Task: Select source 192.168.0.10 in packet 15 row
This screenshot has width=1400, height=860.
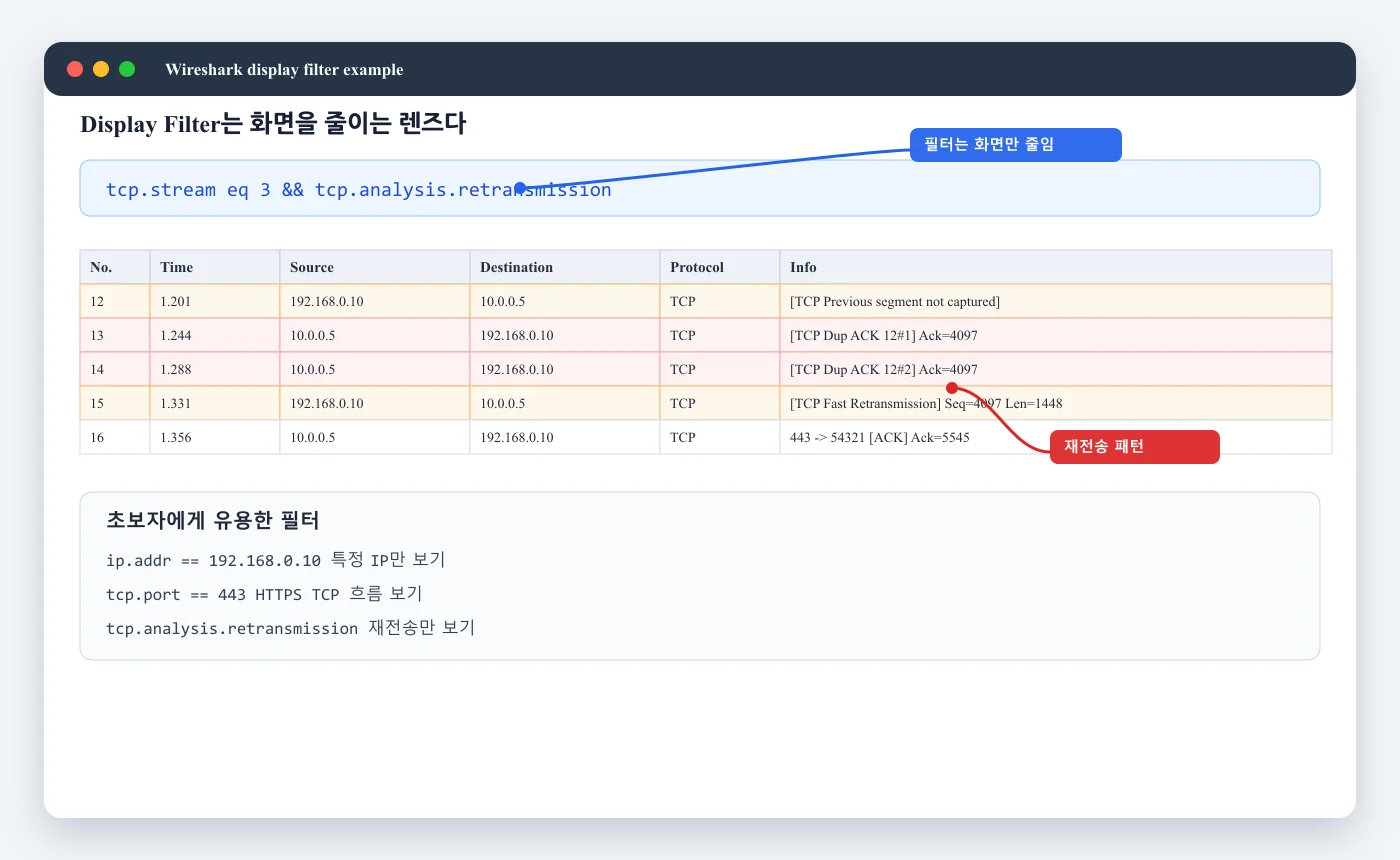Action: (x=375, y=403)
